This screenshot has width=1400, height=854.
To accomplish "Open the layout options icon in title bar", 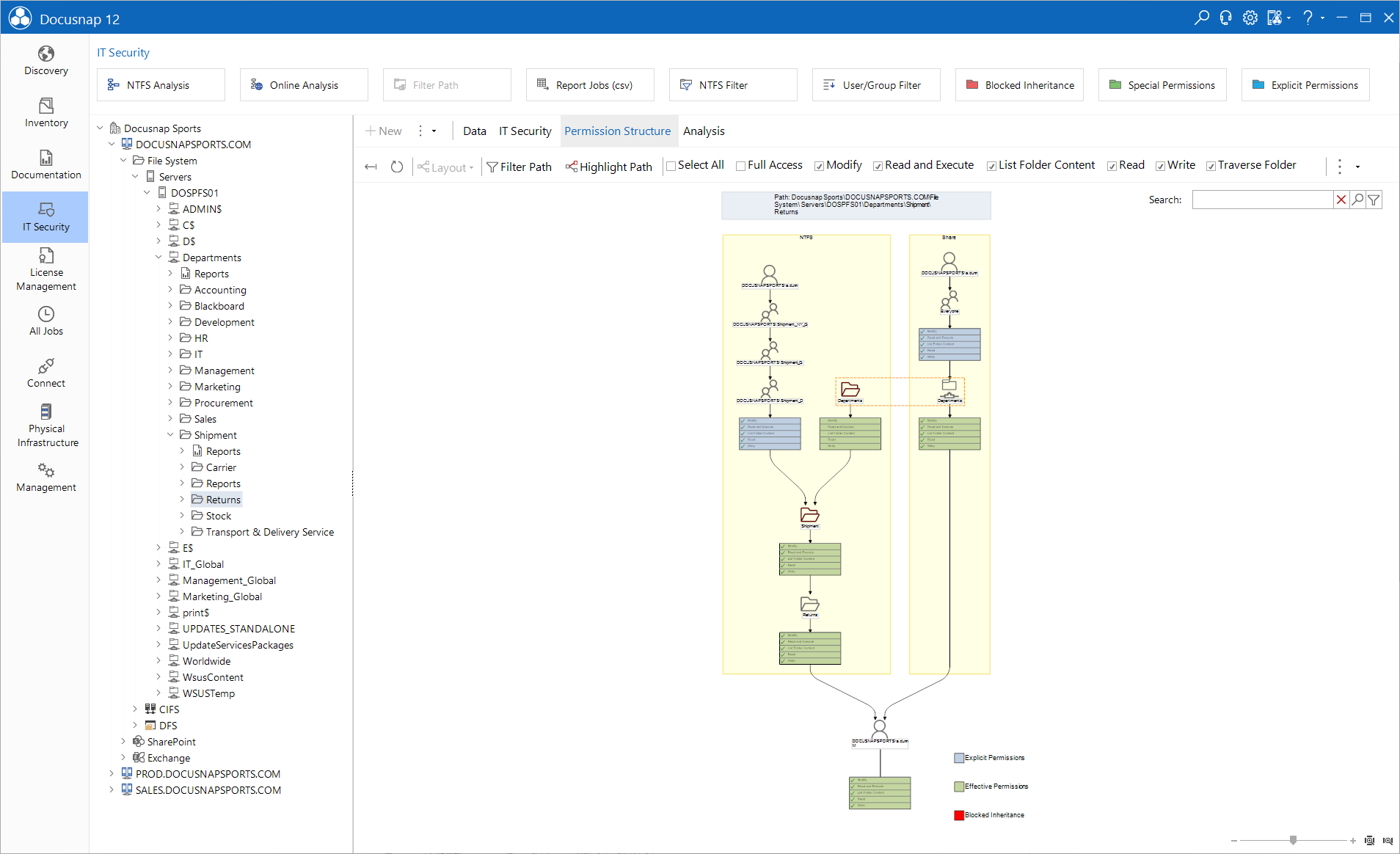I will click(1275, 18).
